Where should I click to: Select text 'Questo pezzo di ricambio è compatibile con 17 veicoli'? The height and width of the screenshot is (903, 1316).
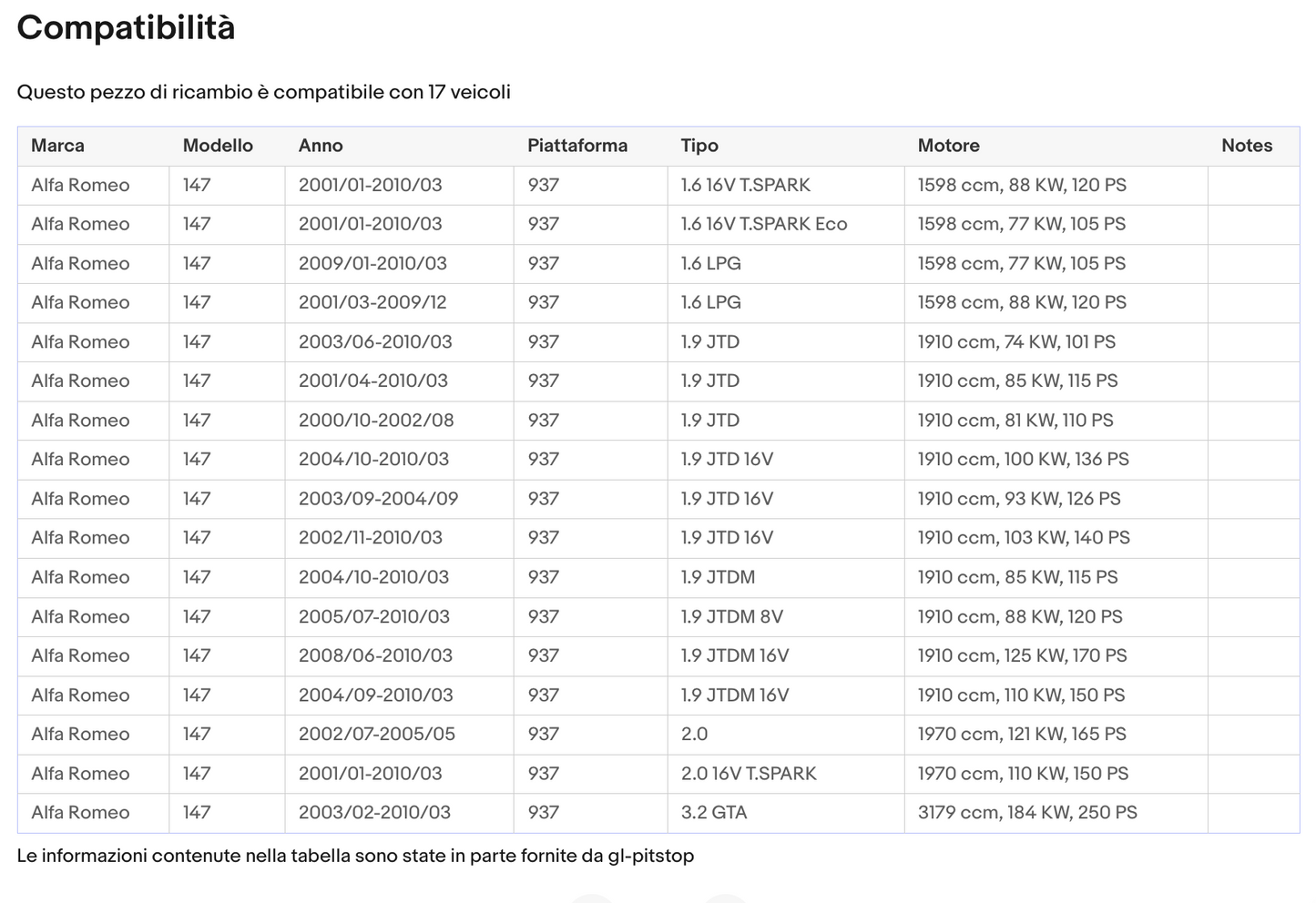[x=263, y=92]
